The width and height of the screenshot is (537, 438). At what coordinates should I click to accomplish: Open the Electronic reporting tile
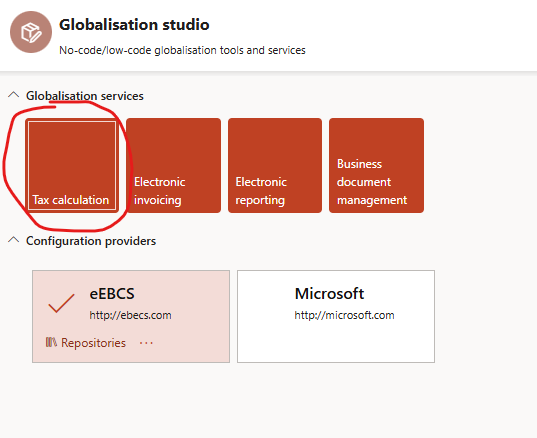275,165
